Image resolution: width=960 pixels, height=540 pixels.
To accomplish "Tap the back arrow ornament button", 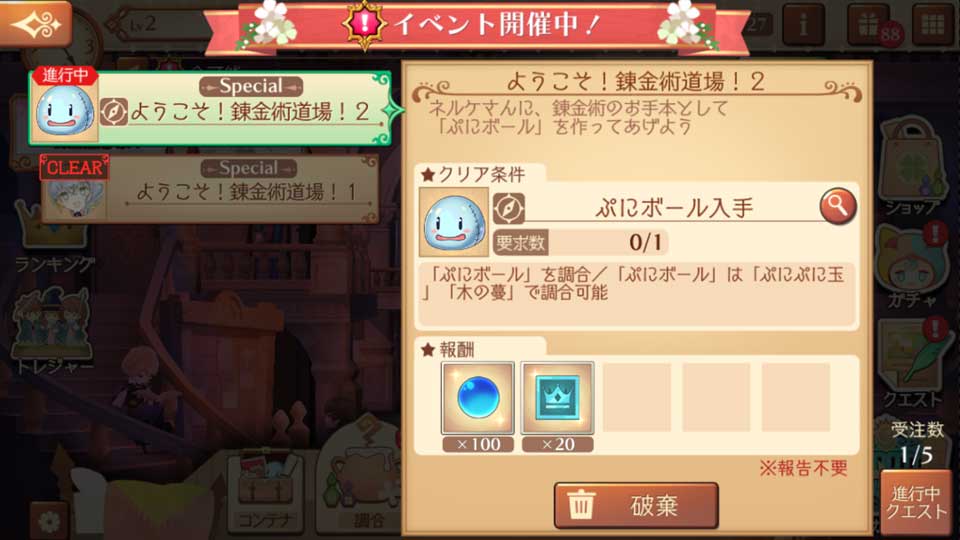I will tap(36, 23).
